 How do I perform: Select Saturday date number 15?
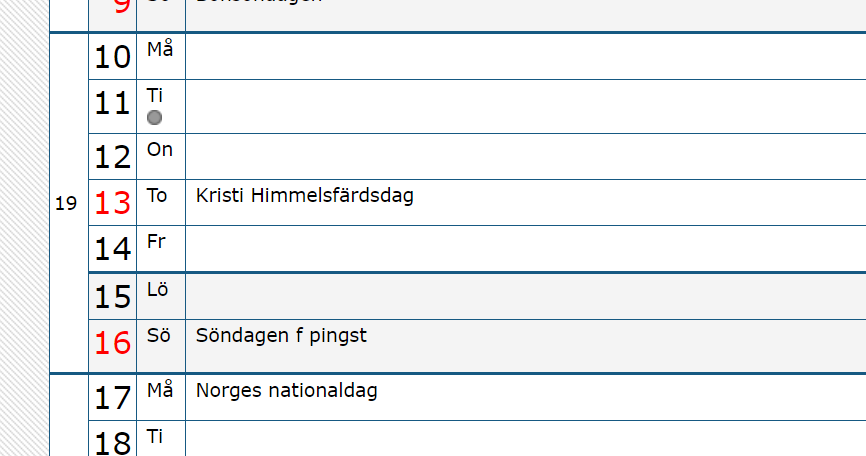pos(113,297)
